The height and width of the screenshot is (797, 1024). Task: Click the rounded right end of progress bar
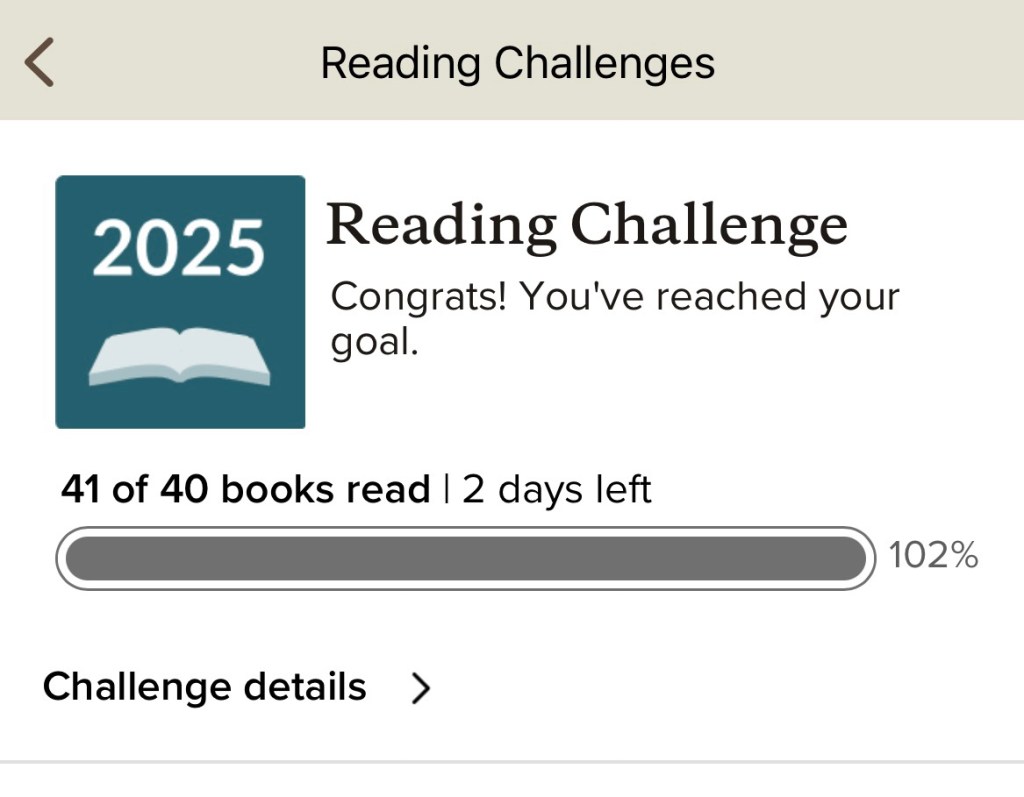(x=862, y=558)
